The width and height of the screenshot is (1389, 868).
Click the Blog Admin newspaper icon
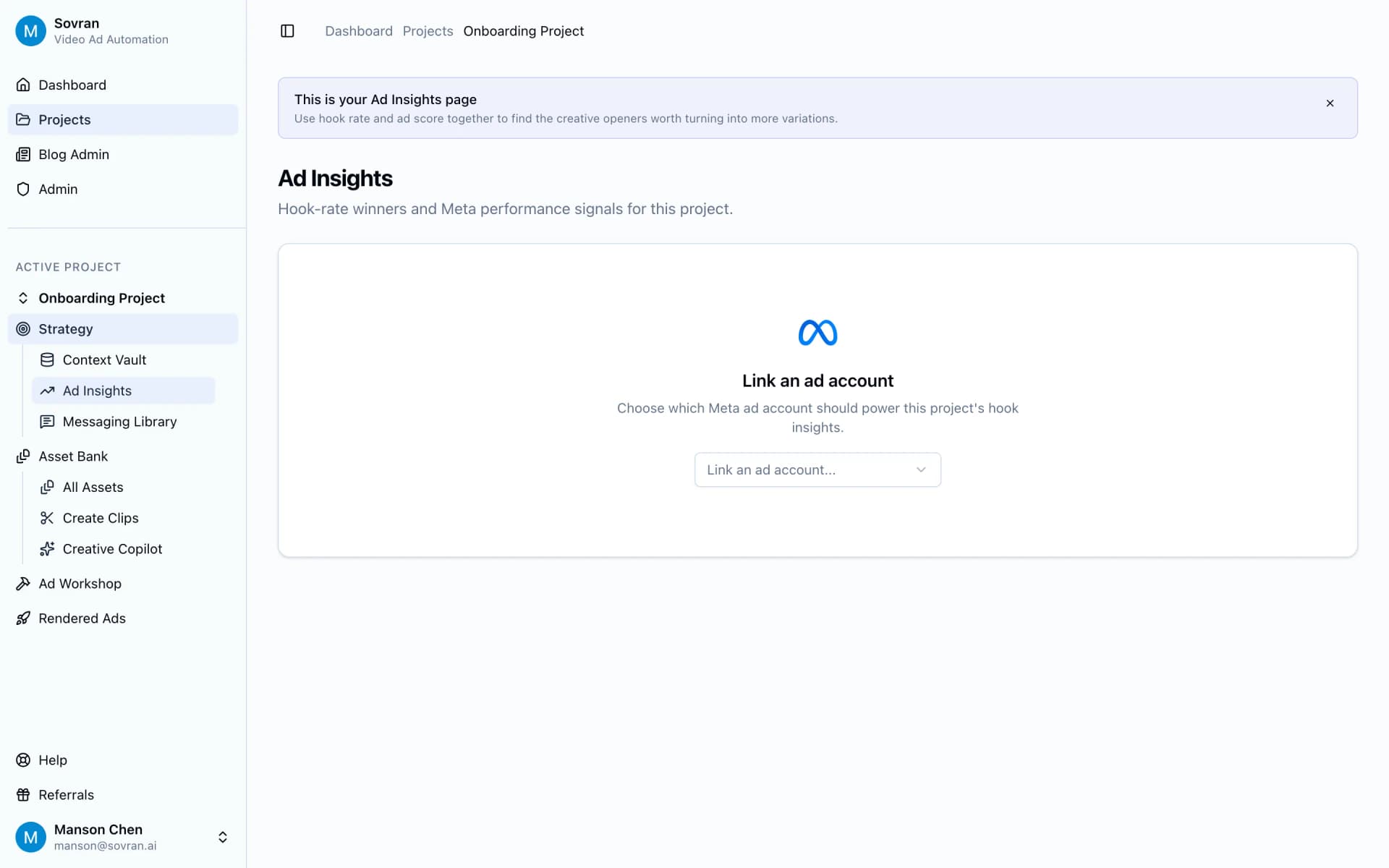(23, 154)
